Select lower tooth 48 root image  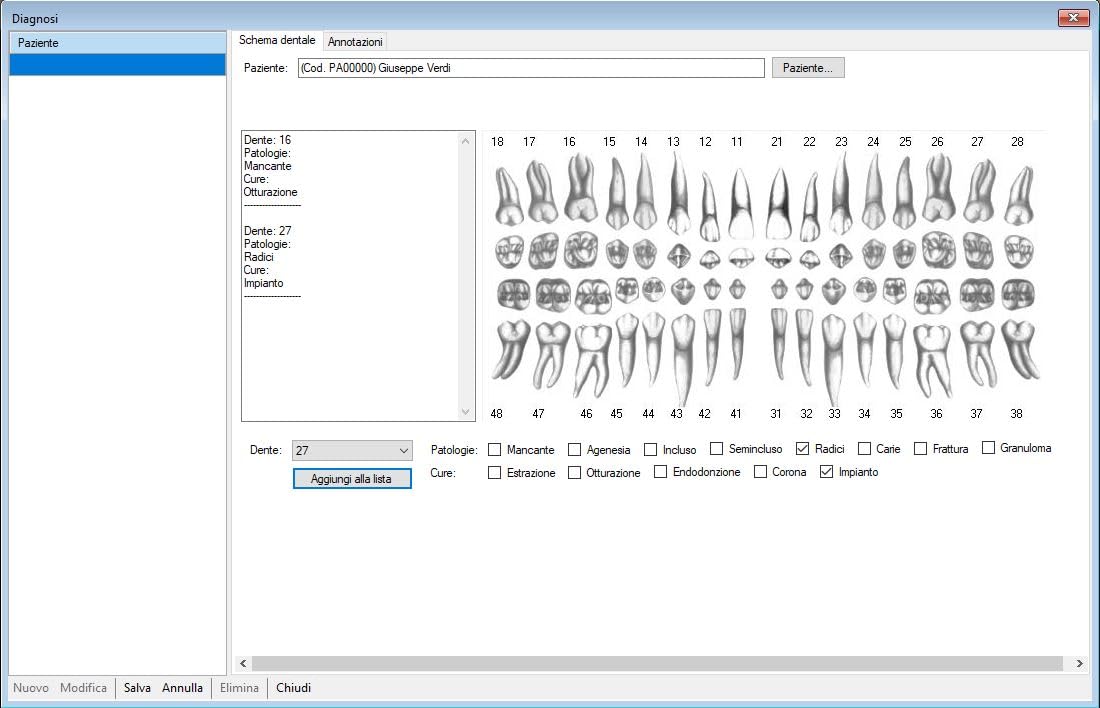click(510, 349)
